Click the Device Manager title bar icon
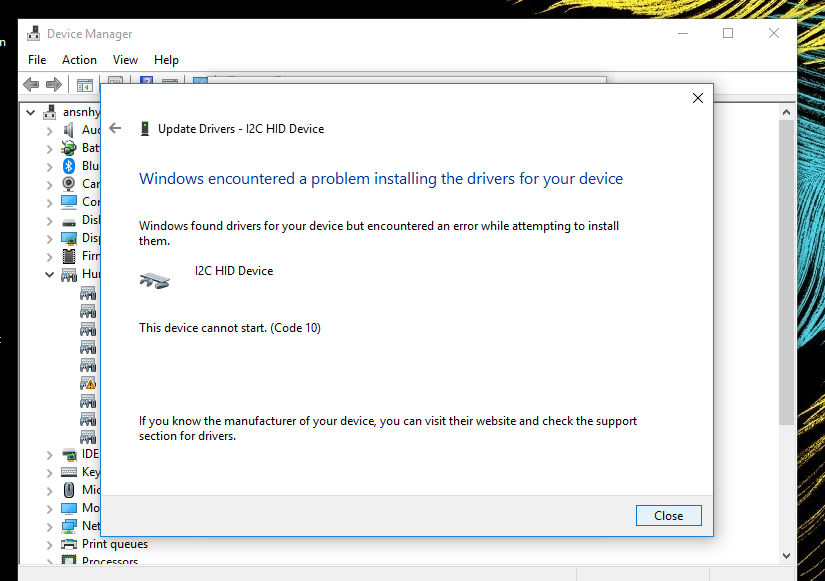This screenshot has height=581, width=825. pos(34,34)
